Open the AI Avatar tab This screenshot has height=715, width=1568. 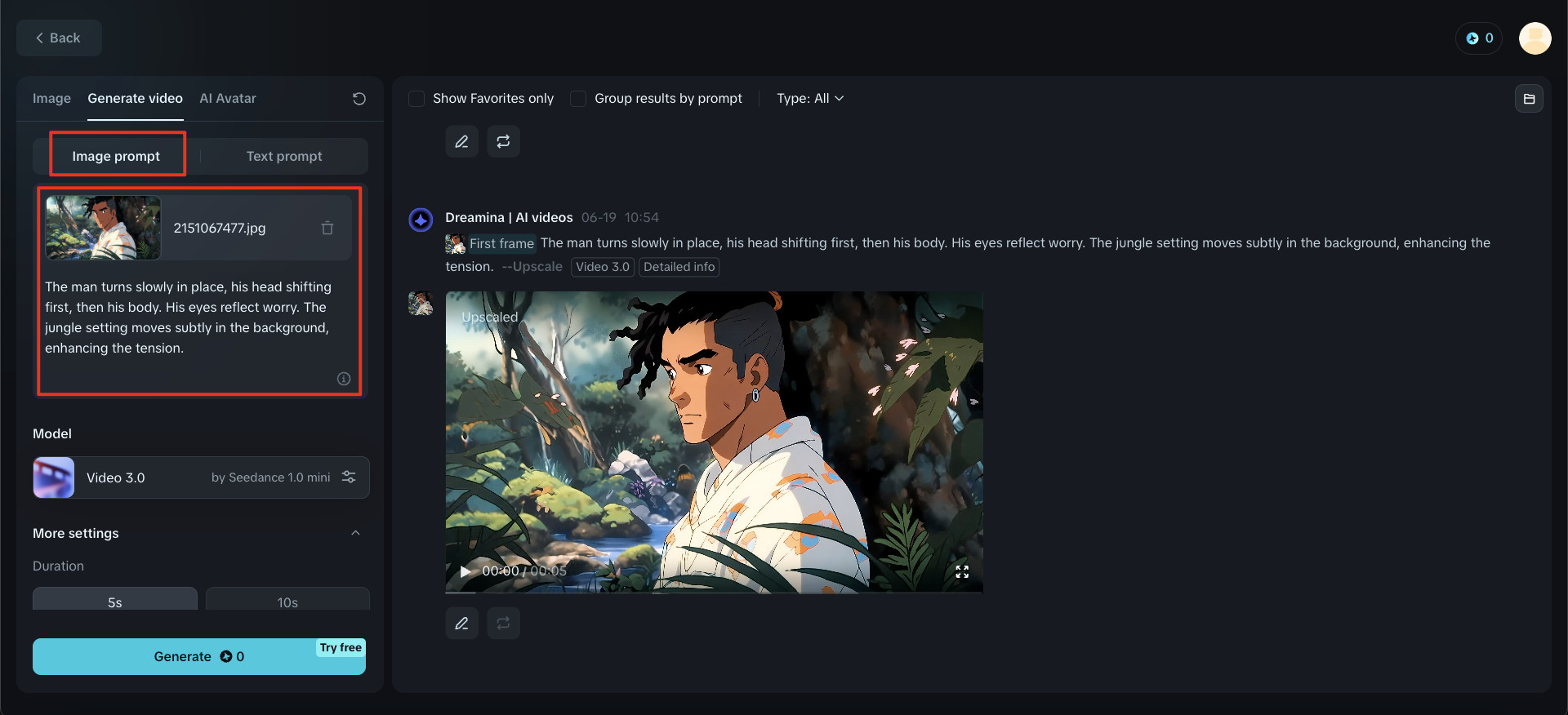pos(228,99)
